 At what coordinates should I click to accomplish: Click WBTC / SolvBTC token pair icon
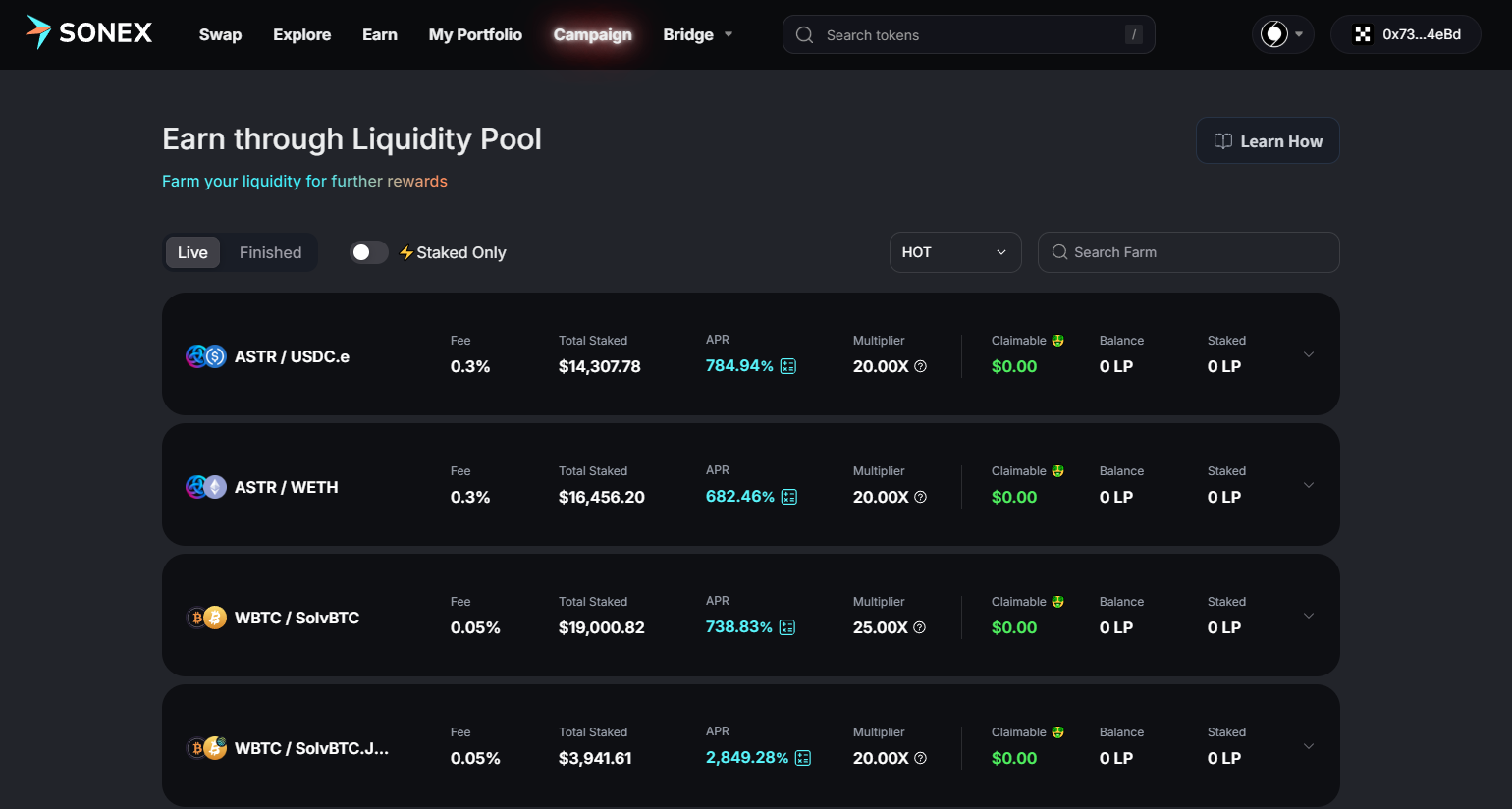(206, 618)
